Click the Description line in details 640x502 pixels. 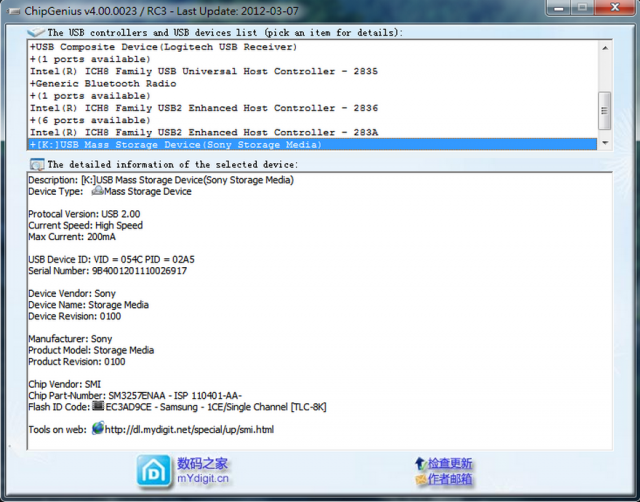[x=161, y=180]
